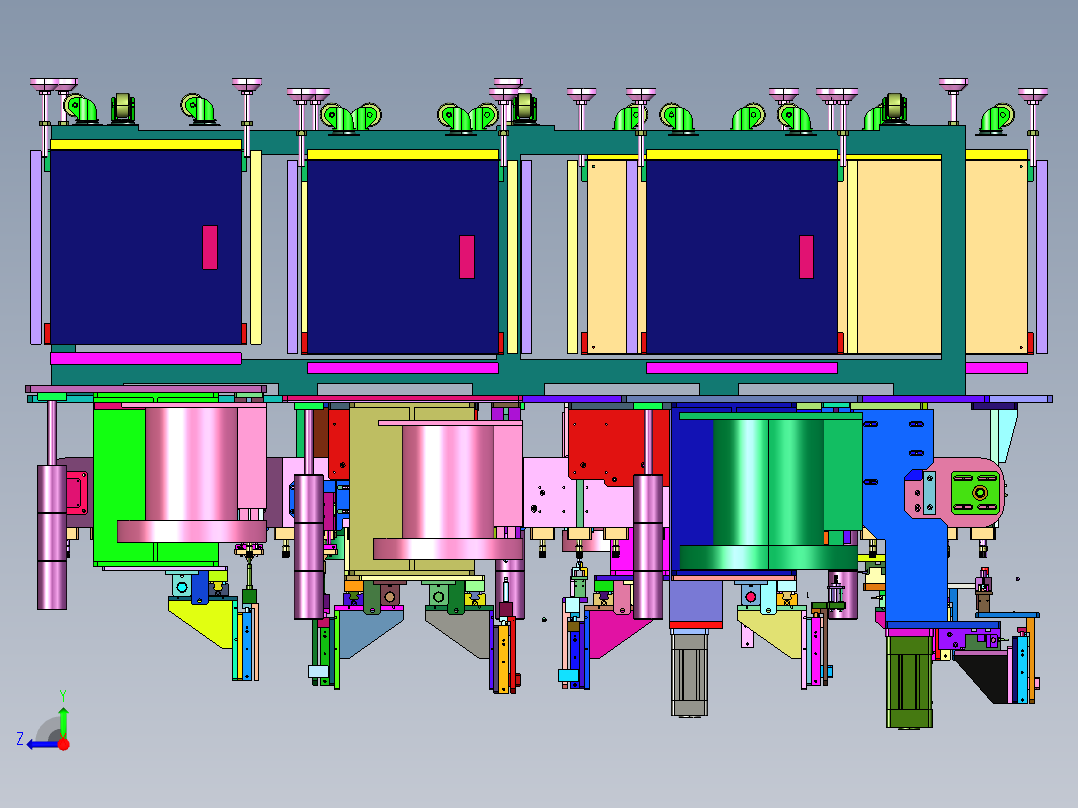The image size is (1078, 808).
Task: Click the green Y axis arrow of the triad
Action: (x=63, y=721)
